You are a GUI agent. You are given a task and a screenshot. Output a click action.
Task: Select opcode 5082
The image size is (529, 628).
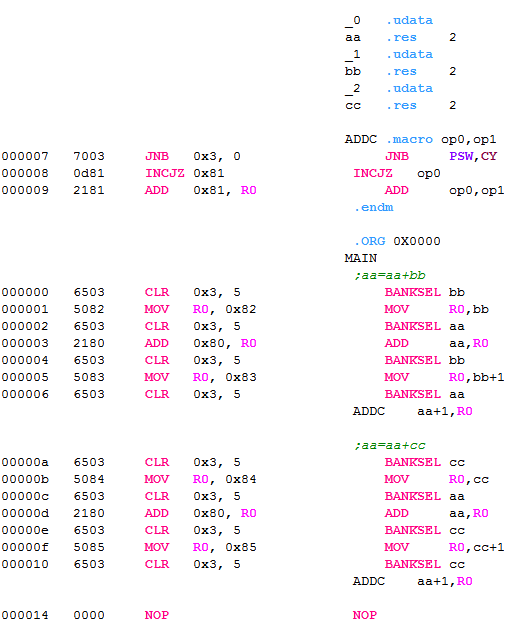pyautogui.click(x=89, y=309)
